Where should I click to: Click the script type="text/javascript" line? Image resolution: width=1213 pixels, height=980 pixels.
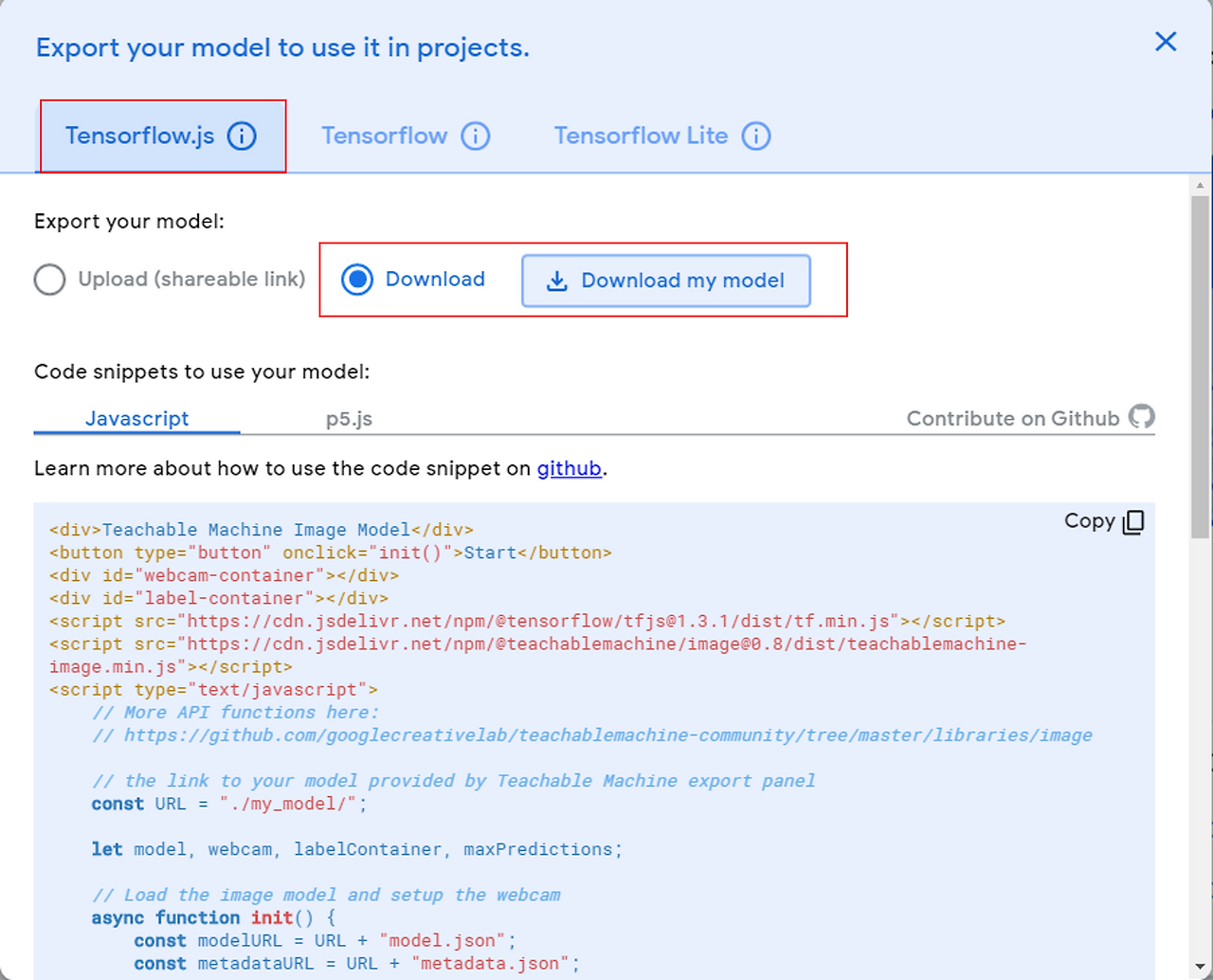tap(213, 690)
